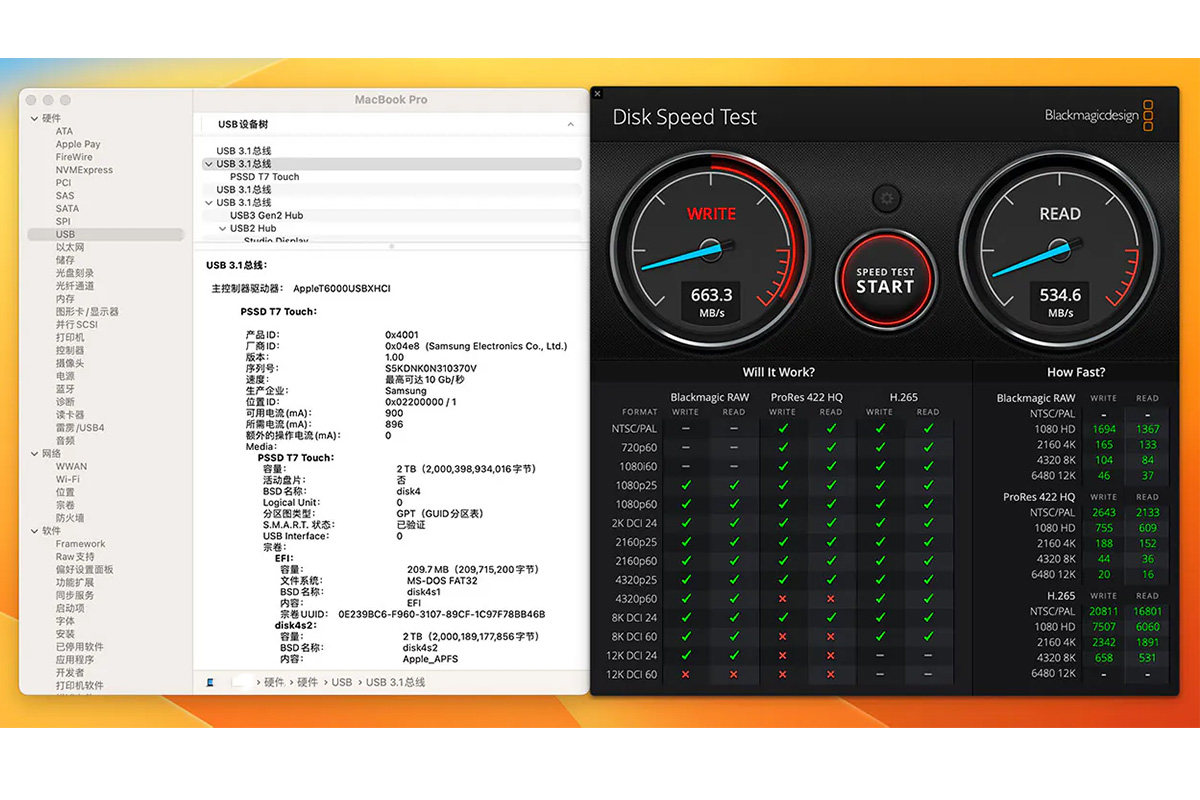Open Apple Pay in the sidebar
Viewport: 1200px width, 800px height.
[x=78, y=144]
